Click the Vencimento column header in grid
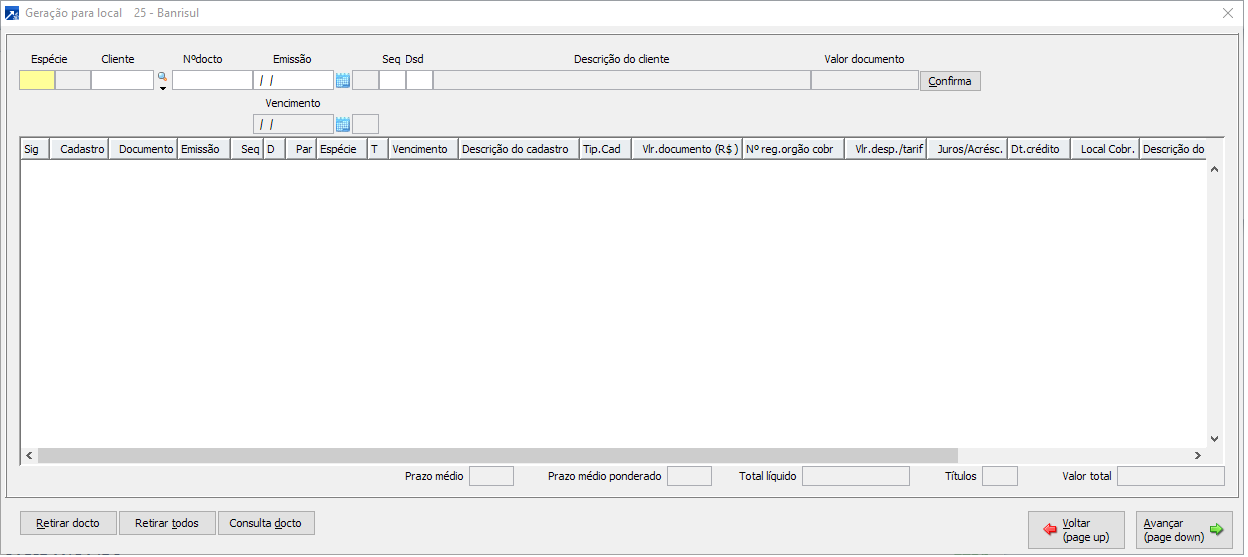This screenshot has height=557, width=1248. coord(423,149)
